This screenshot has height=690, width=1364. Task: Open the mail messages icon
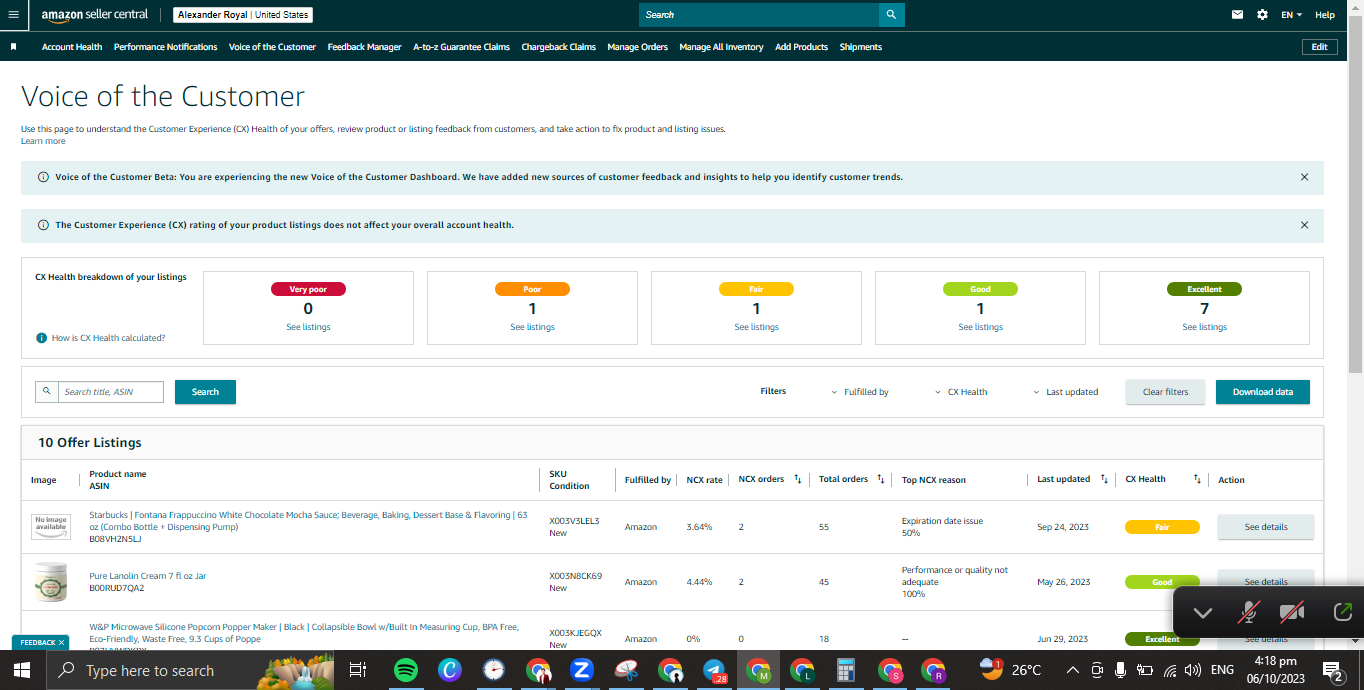click(1238, 15)
